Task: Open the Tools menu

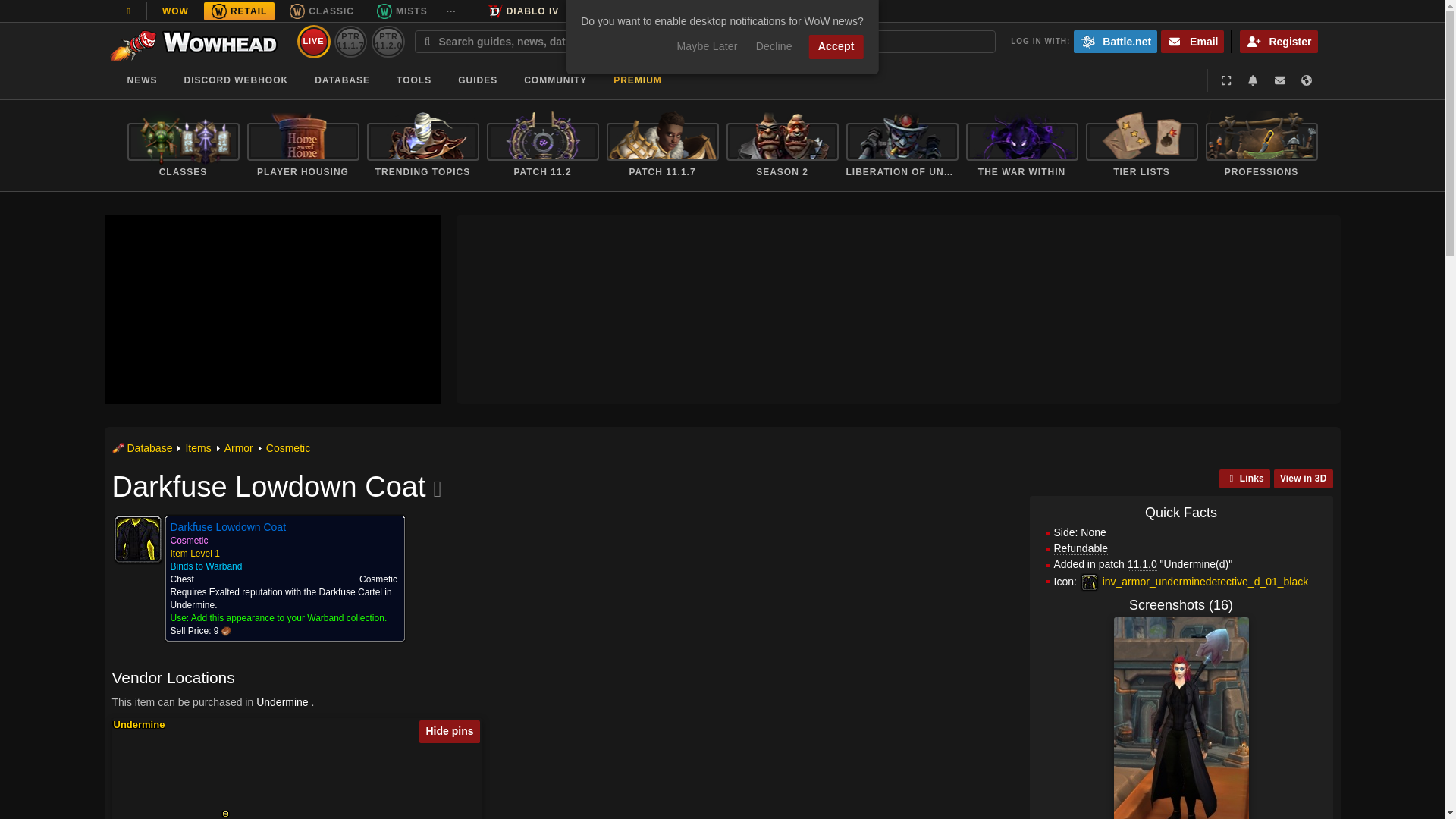Action: pos(414,80)
